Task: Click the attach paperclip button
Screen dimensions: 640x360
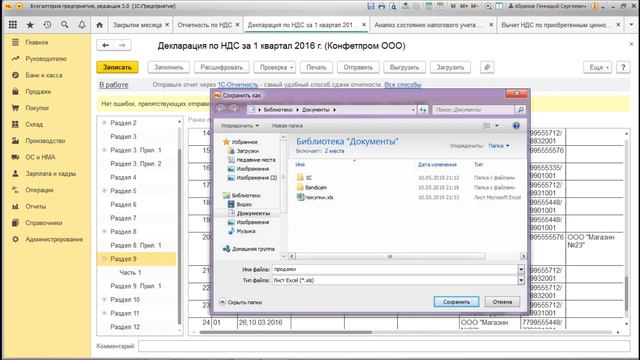Action: pos(487,67)
